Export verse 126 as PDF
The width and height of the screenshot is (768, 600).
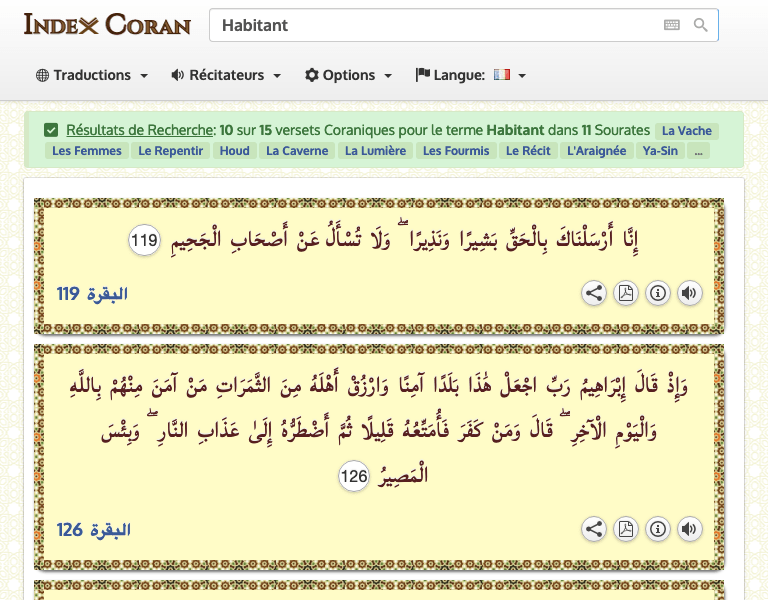coord(625,529)
